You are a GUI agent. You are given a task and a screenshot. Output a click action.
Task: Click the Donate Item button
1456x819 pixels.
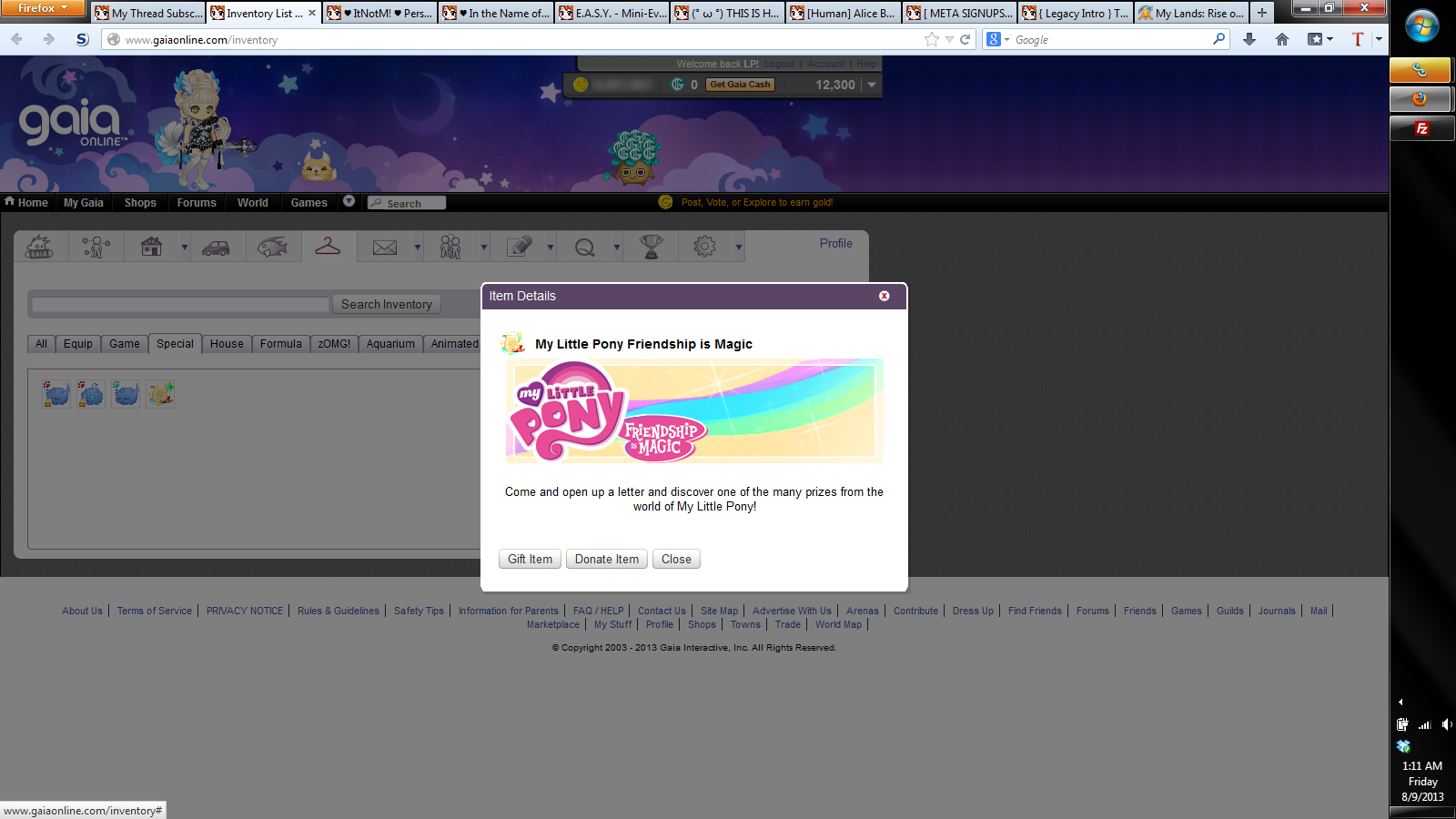pyautogui.click(x=607, y=559)
